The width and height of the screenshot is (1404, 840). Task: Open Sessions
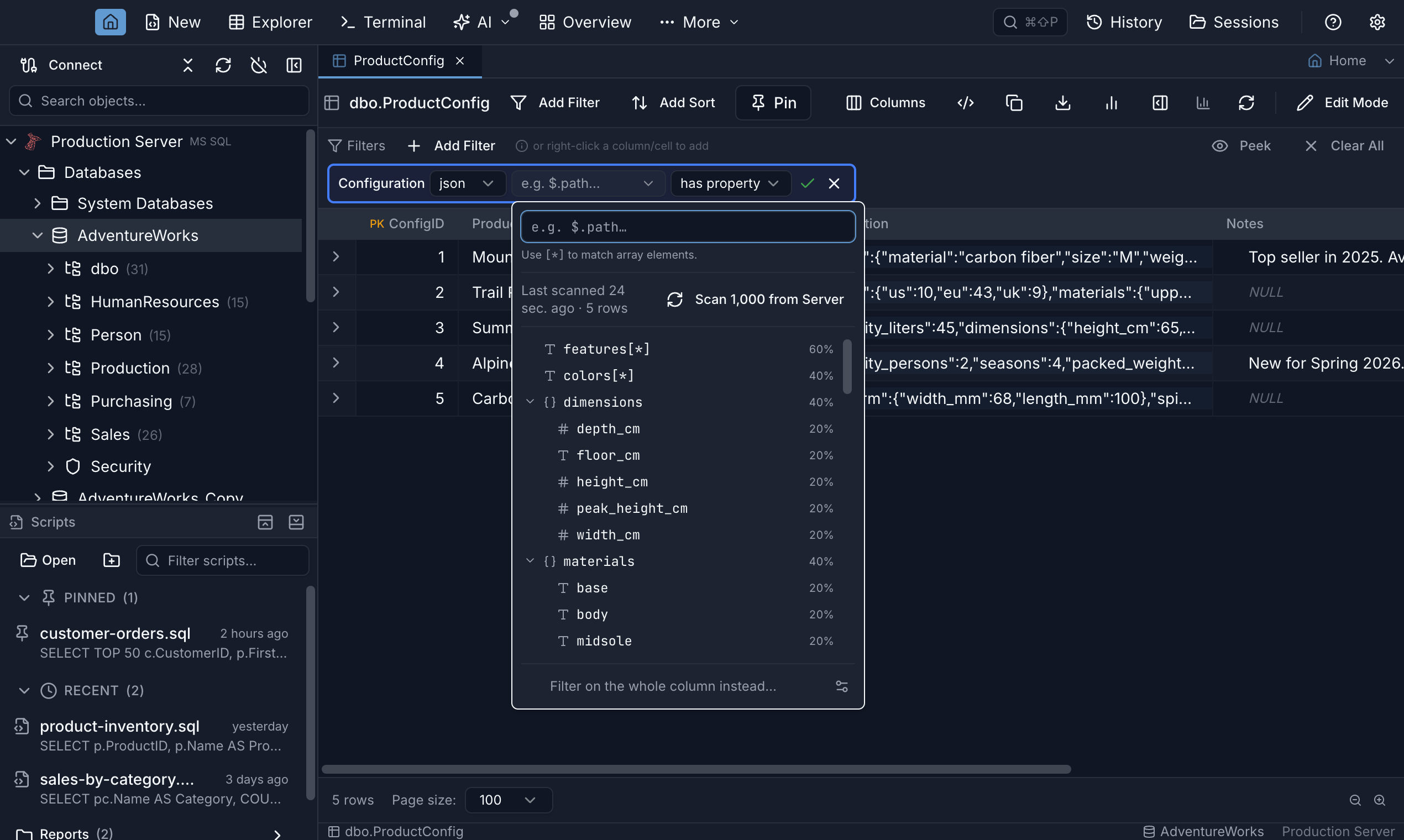click(x=1234, y=22)
